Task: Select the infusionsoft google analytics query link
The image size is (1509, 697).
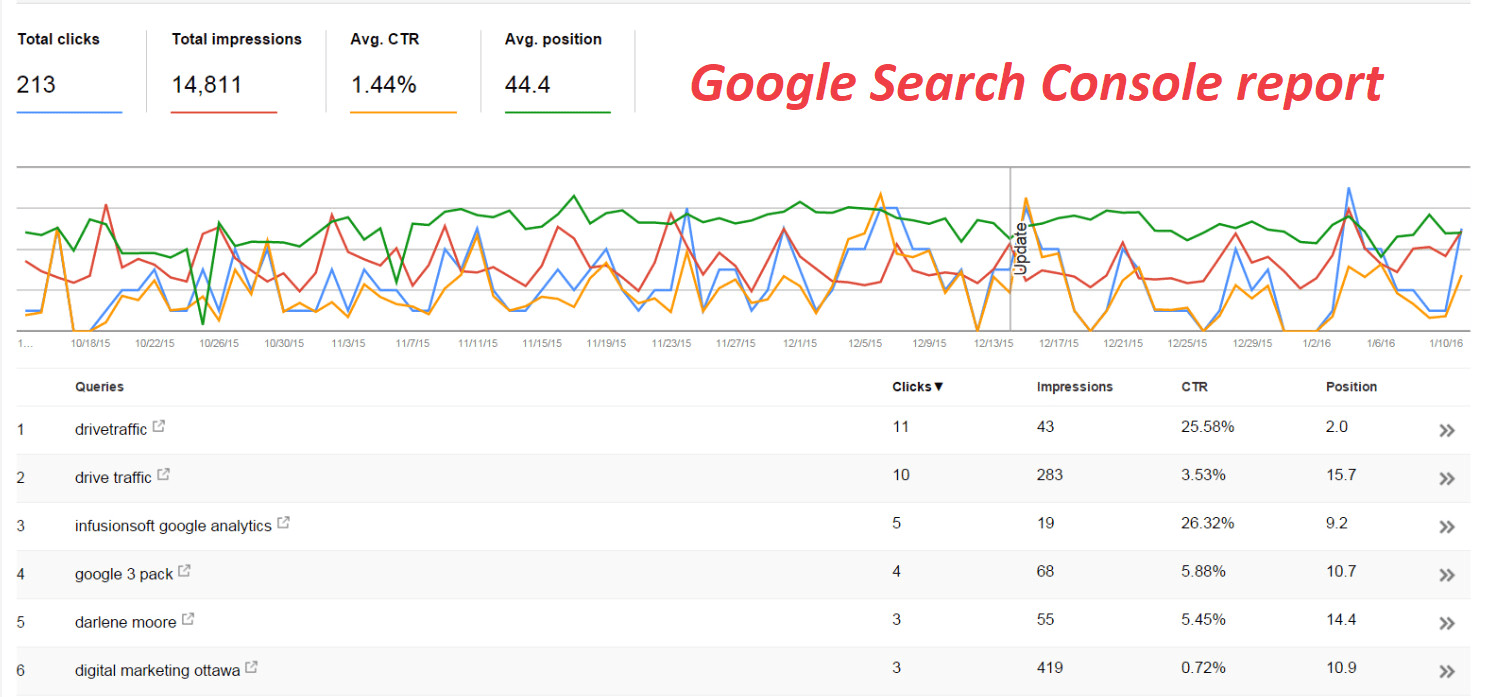Action: (172, 525)
